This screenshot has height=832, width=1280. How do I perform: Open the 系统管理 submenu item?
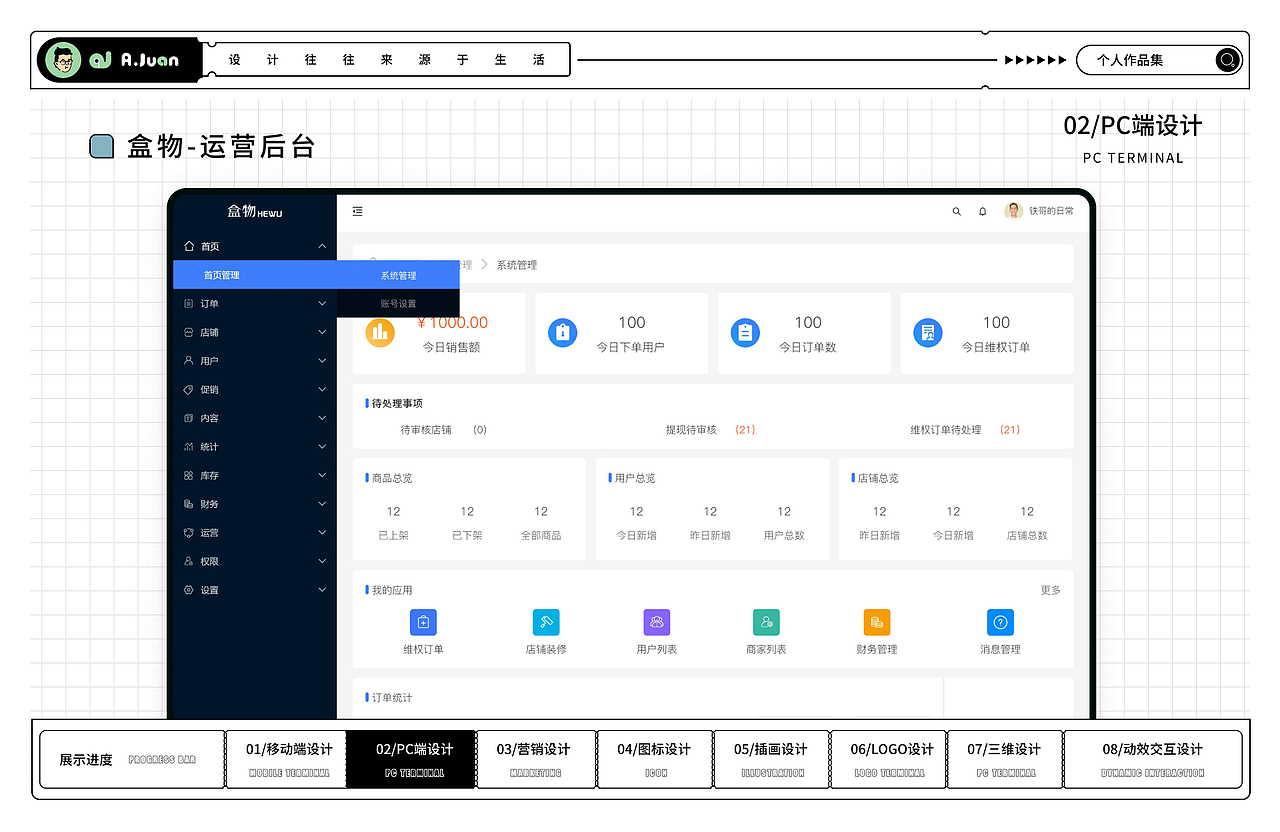tap(397, 274)
